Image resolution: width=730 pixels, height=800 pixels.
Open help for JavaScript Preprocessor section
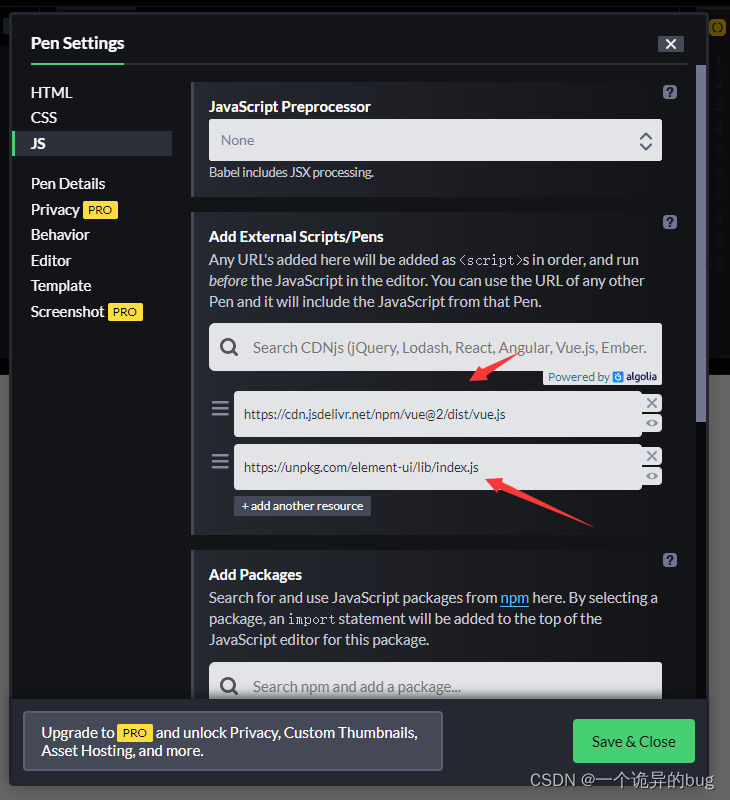pyautogui.click(x=669, y=92)
